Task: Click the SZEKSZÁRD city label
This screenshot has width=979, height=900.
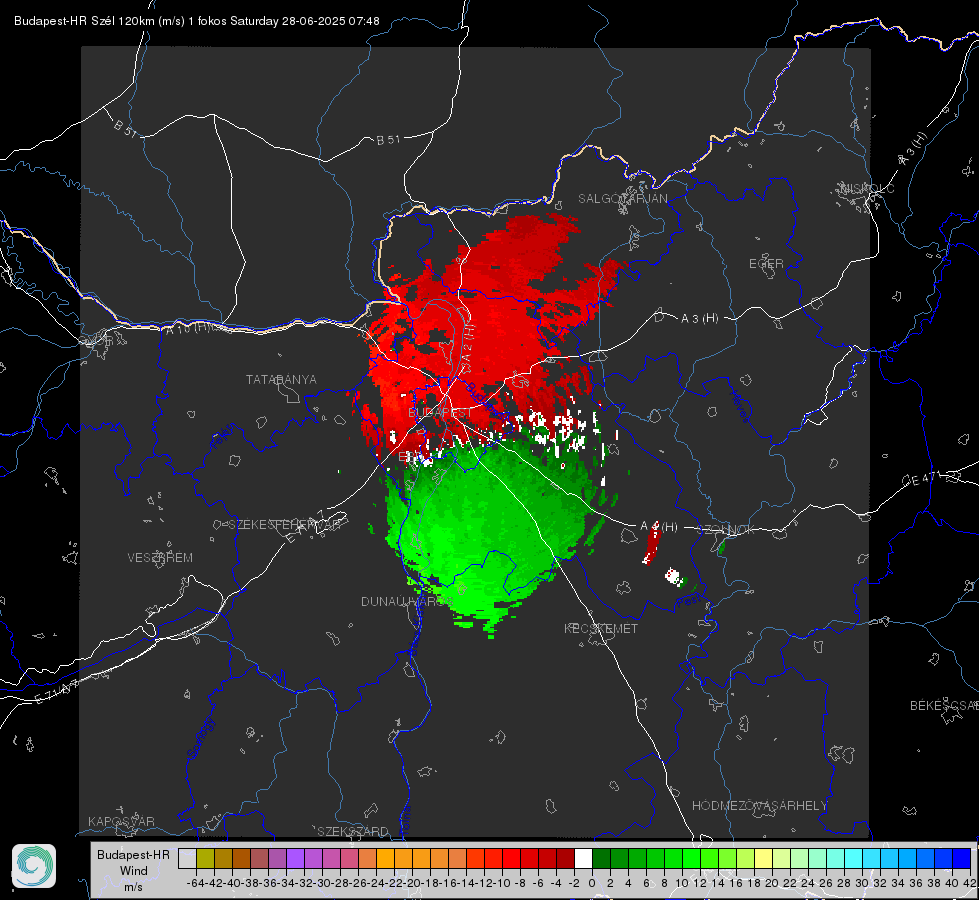Action: pos(353,831)
